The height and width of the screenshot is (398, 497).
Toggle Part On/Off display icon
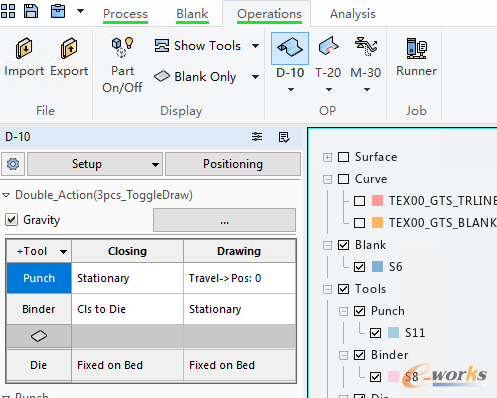pos(122,47)
